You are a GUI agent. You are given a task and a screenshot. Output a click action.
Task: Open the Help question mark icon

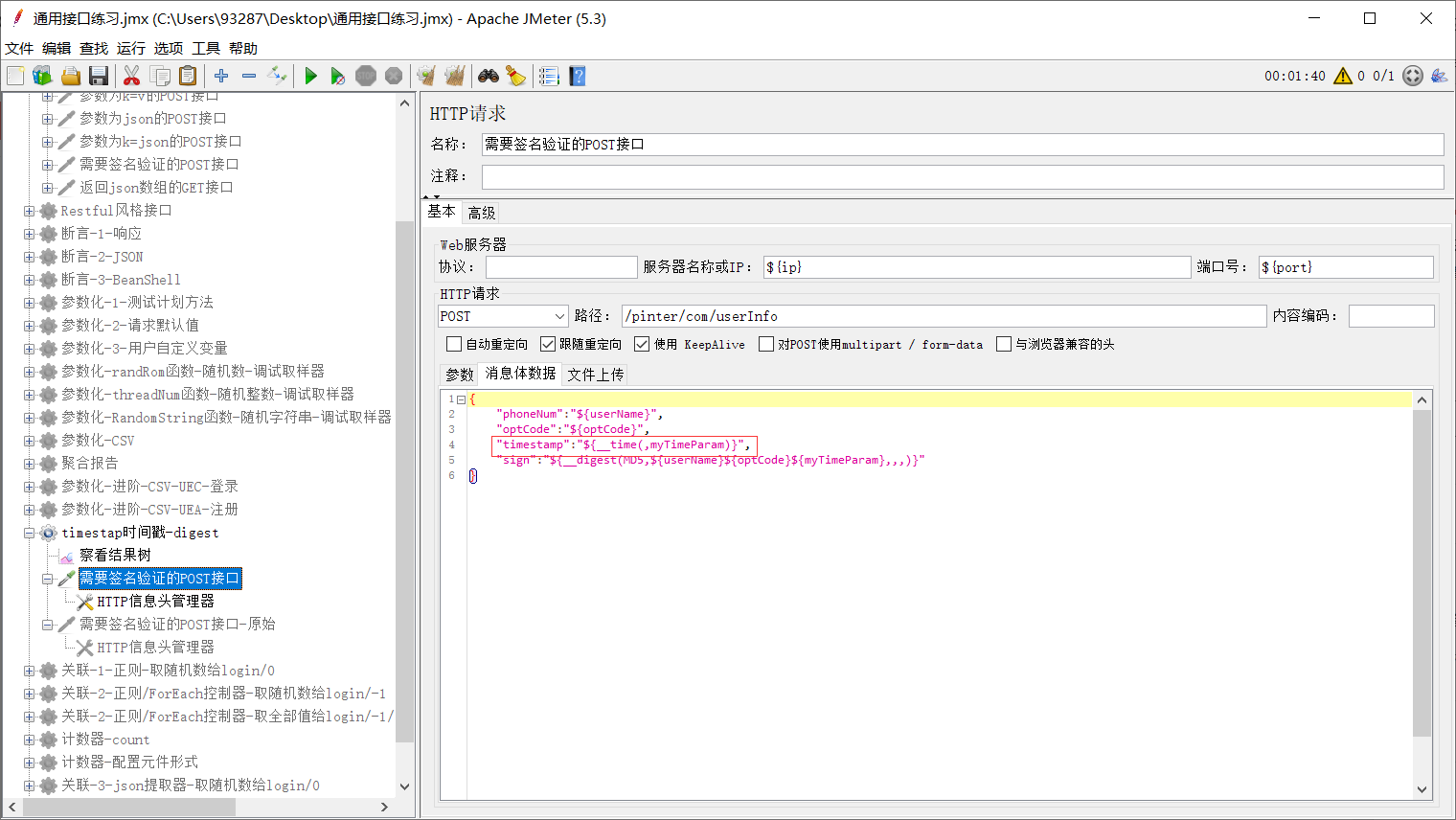[x=577, y=76]
